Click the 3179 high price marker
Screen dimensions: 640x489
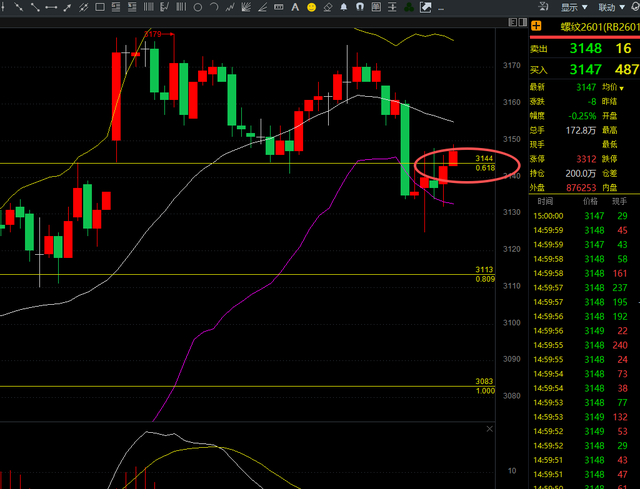153,34
